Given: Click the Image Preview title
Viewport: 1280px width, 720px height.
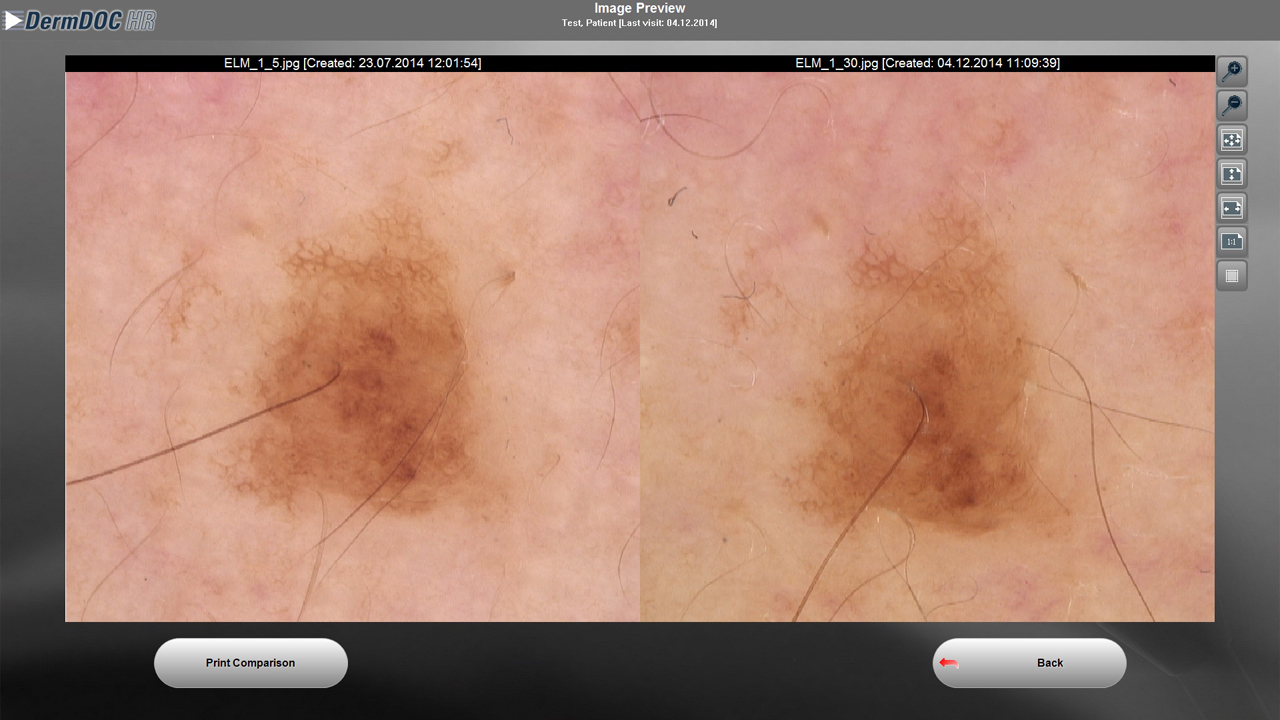Looking at the screenshot, I should pos(640,8).
